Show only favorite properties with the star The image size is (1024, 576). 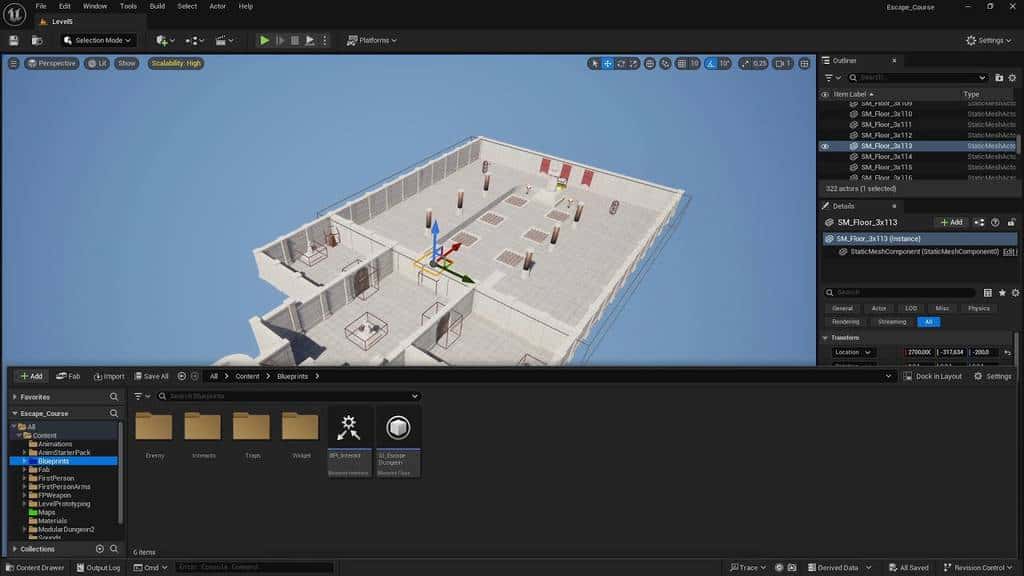click(1002, 293)
